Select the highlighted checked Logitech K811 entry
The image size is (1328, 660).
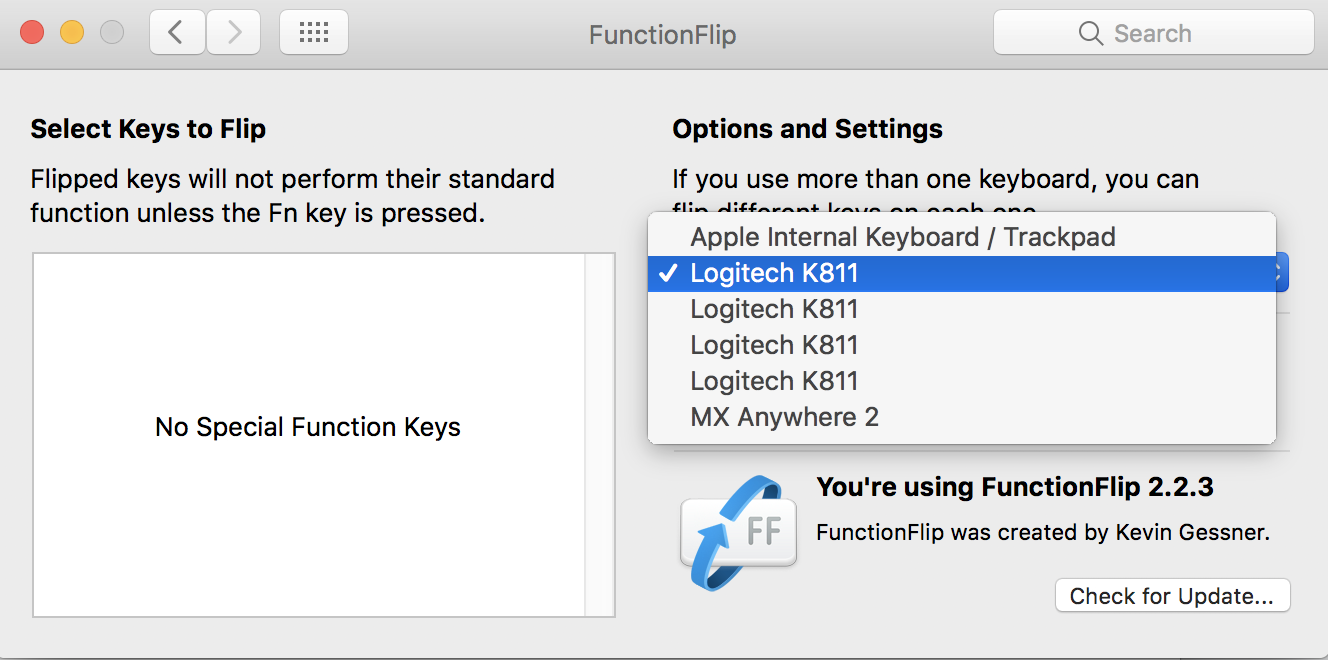pyautogui.click(x=774, y=273)
